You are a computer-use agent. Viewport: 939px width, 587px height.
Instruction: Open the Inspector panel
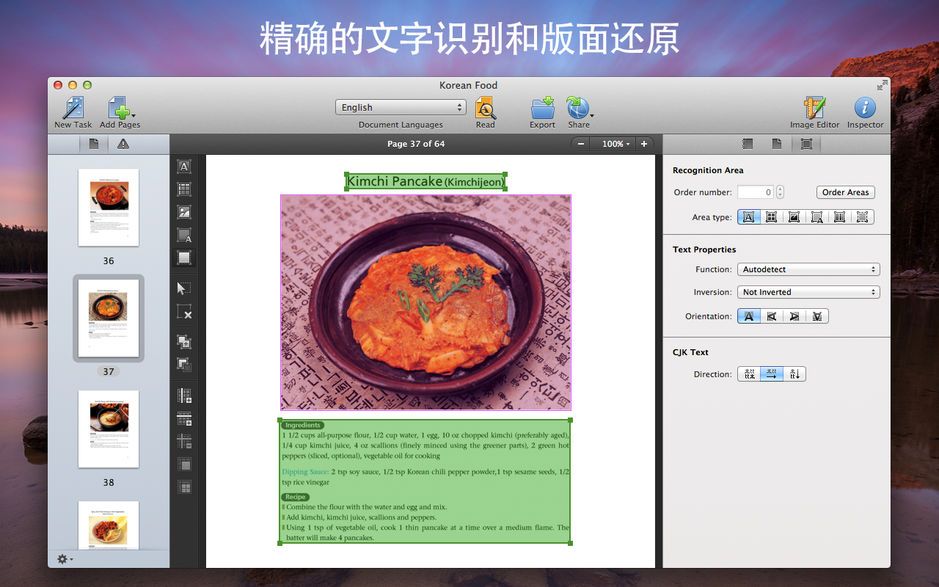point(864,110)
